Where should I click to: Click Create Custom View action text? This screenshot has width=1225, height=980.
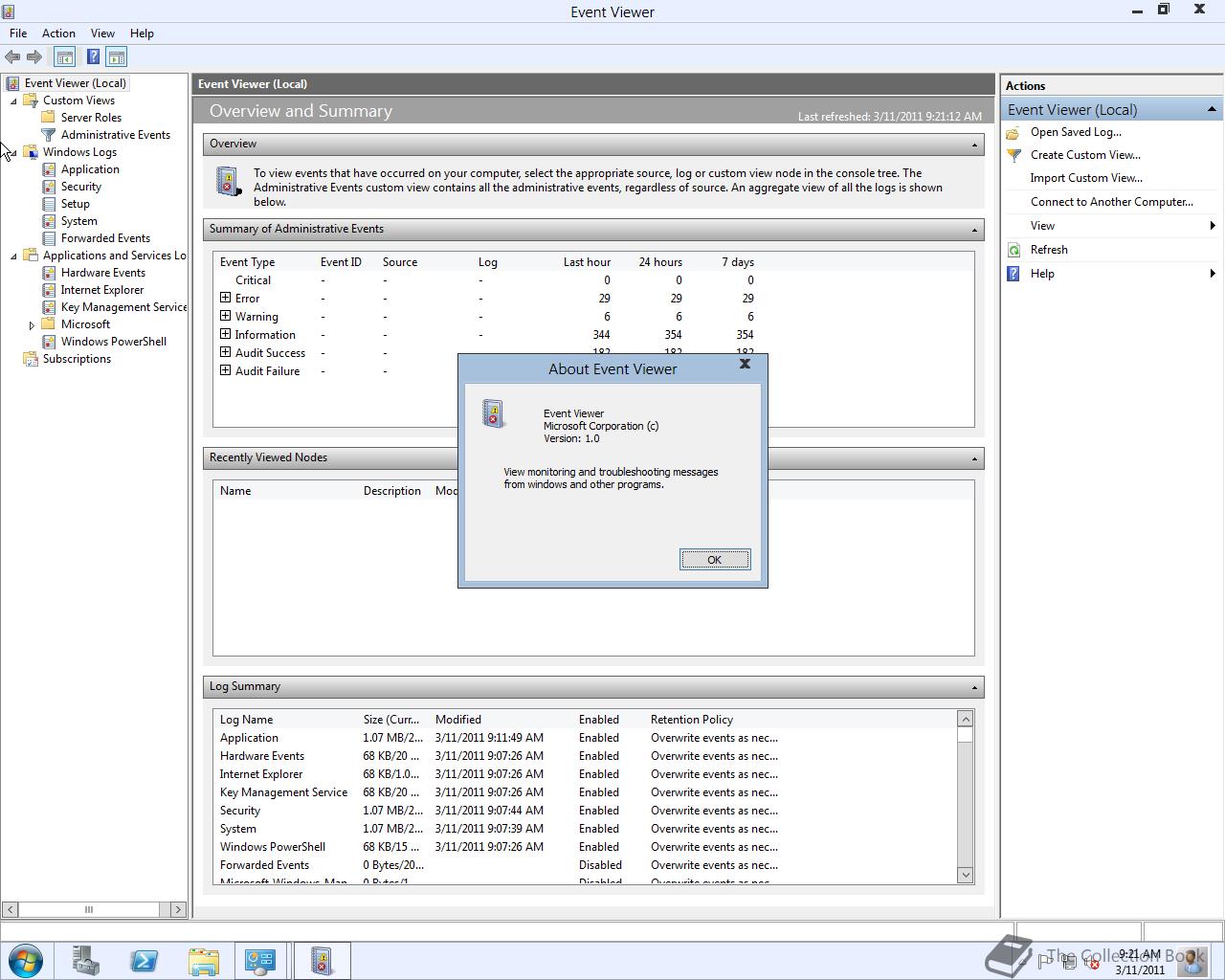[1085, 155]
